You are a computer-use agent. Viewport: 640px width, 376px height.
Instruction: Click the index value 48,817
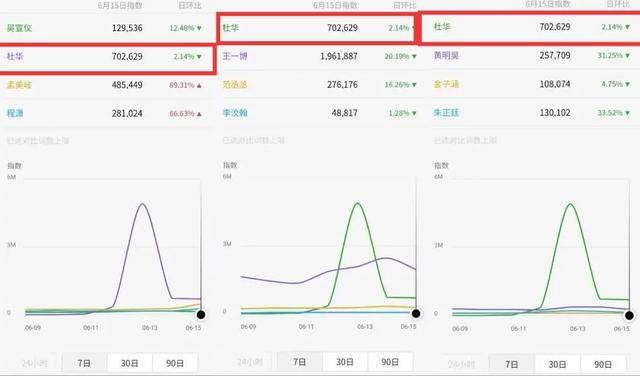344,113
